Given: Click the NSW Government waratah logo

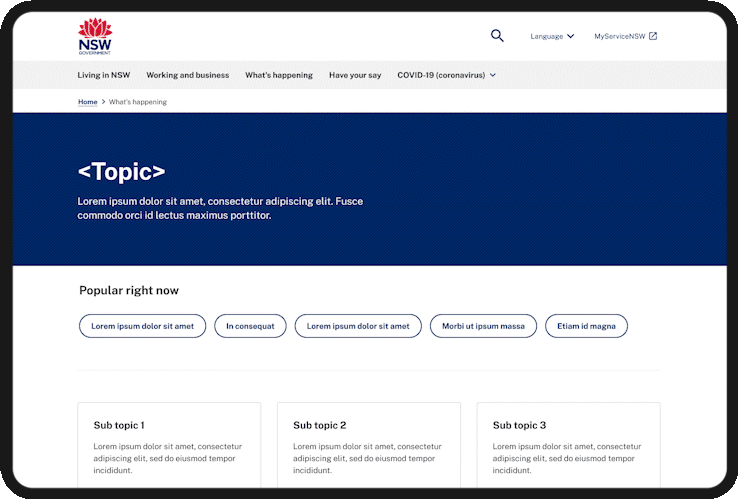Looking at the screenshot, I should coord(95,36).
